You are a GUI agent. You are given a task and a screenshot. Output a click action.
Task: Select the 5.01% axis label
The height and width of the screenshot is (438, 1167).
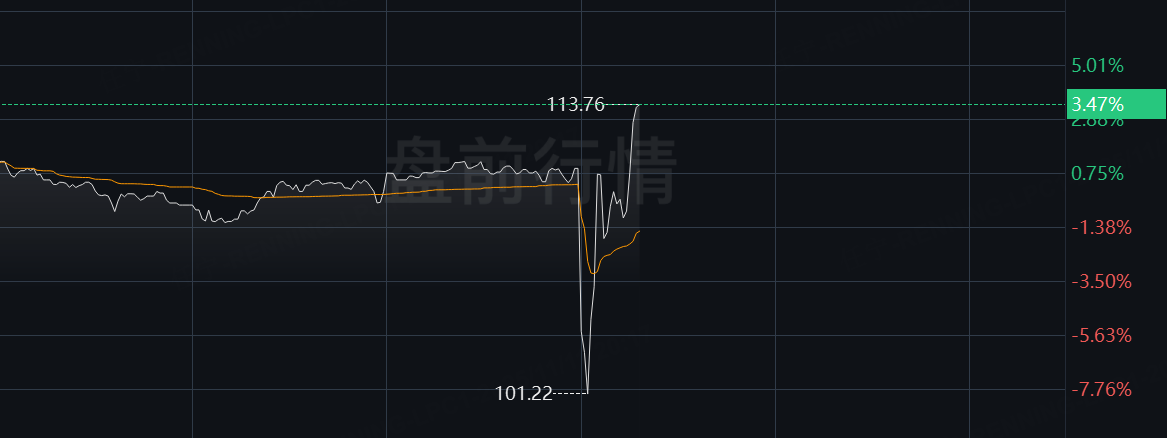[x=1097, y=66]
